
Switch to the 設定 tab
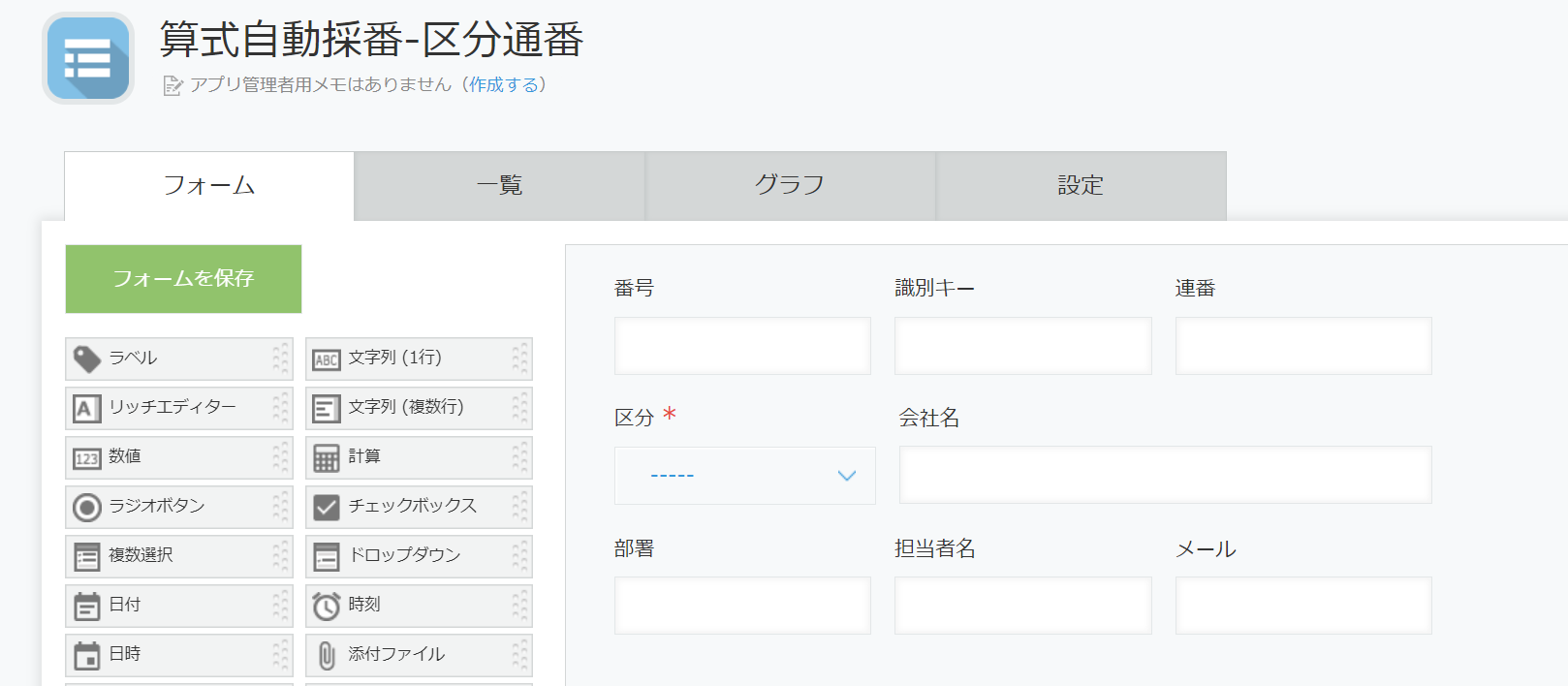(1082, 186)
